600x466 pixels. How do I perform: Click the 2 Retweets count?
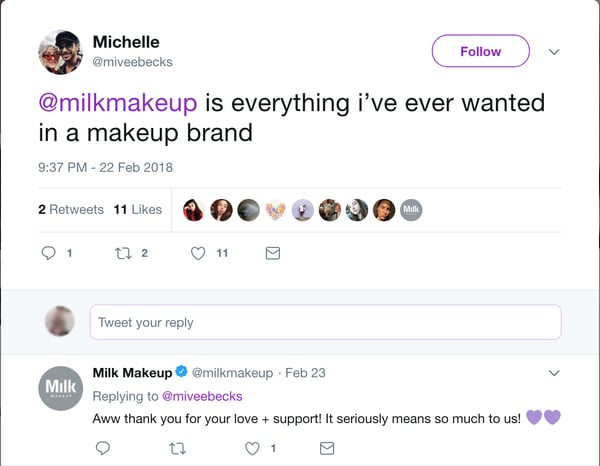(x=70, y=210)
